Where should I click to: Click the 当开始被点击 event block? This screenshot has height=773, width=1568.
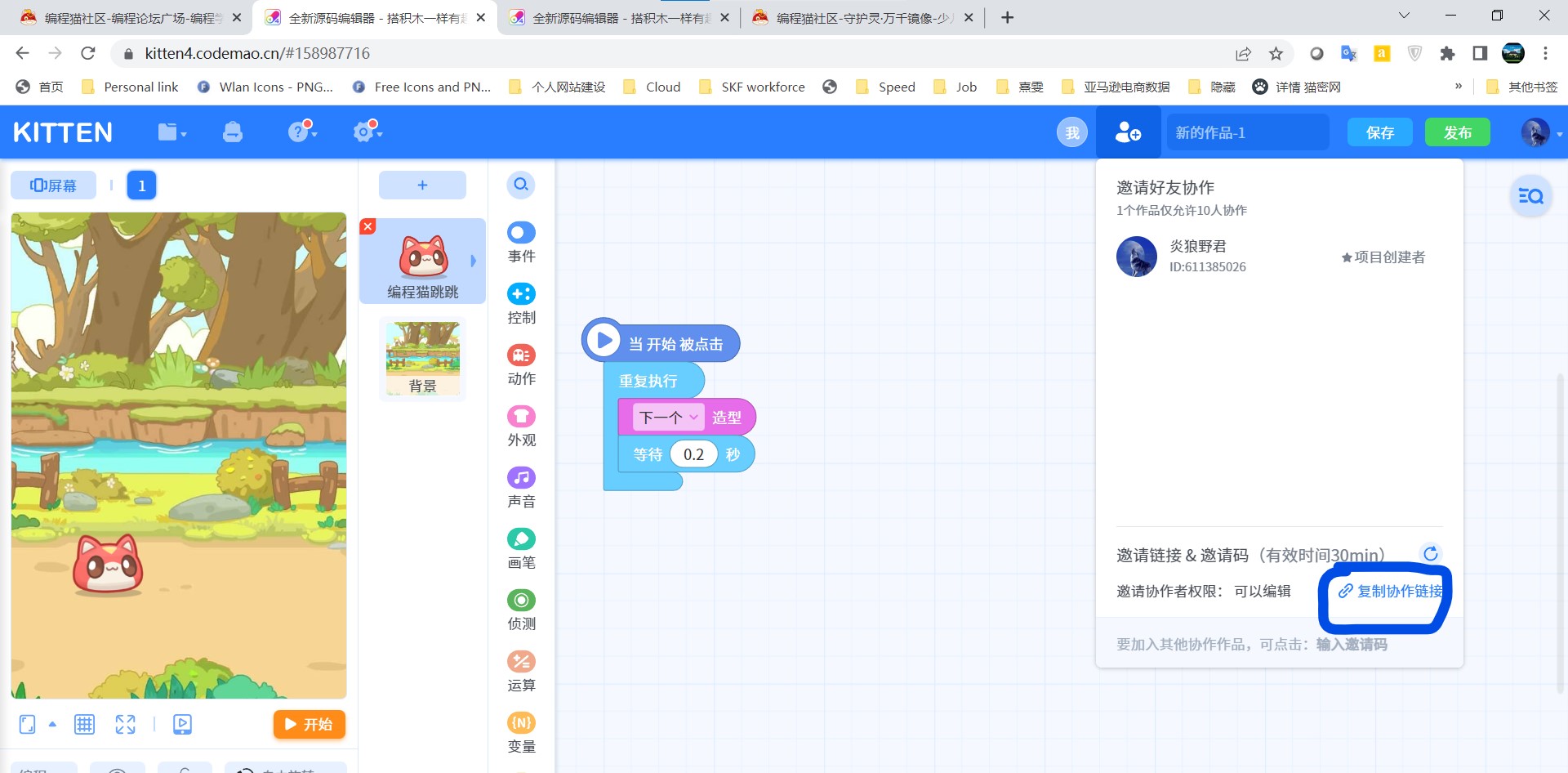tap(661, 342)
